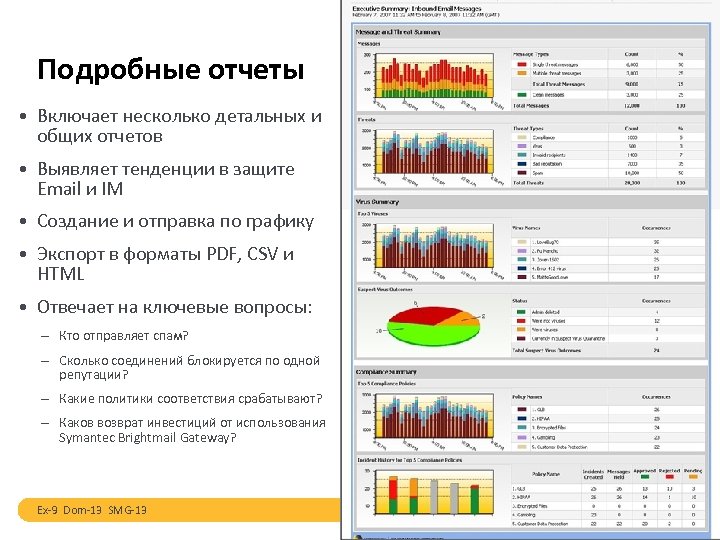
Task: Click the 5. Customer Data Protection incident row
Action: click(x=608, y=523)
